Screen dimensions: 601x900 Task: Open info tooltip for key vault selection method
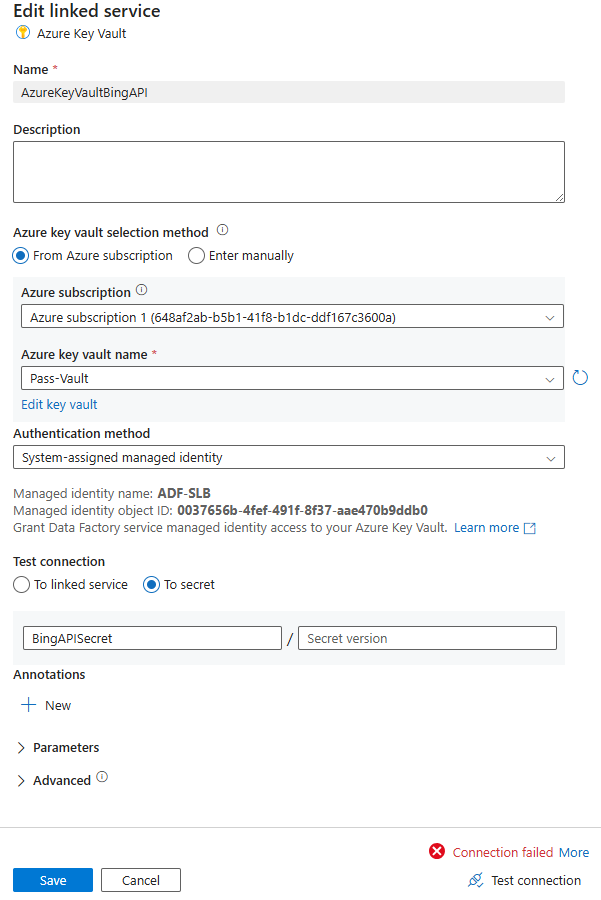pos(222,230)
